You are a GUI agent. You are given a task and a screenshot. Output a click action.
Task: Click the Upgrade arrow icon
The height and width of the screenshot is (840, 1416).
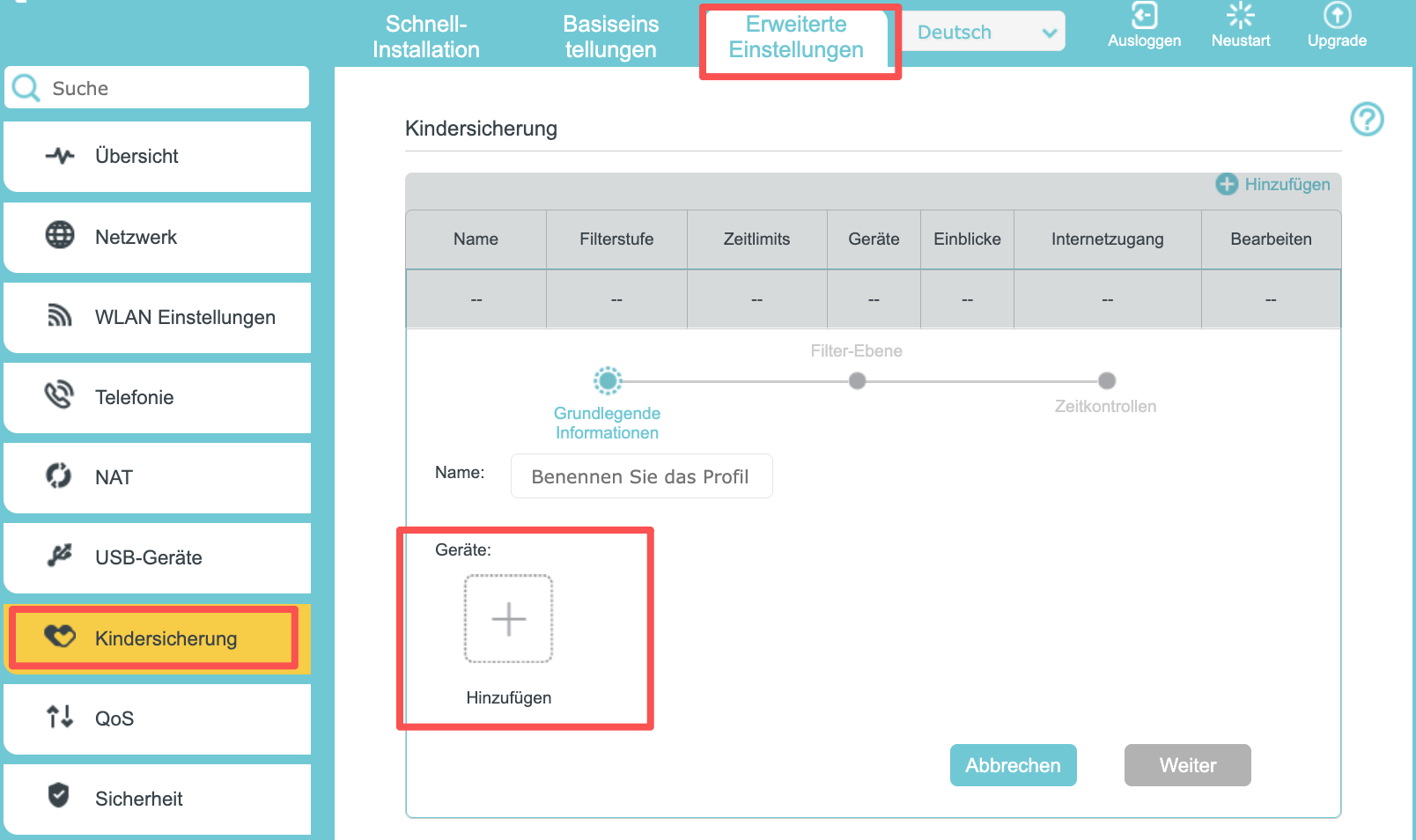(1337, 15)
